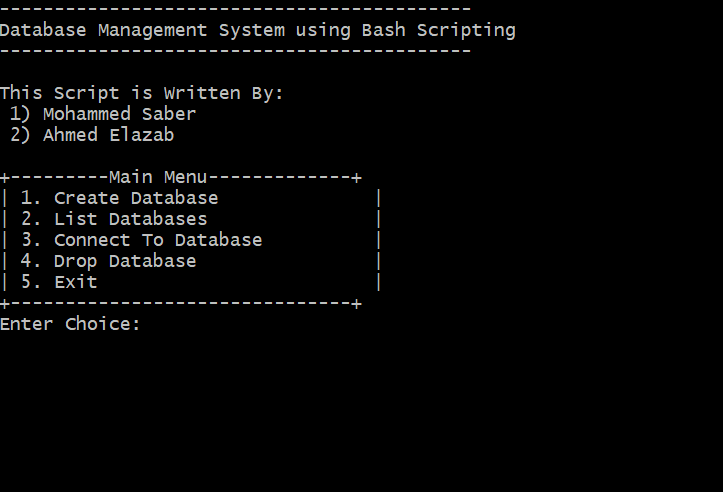Click the bottom border line of the menu box
Image resolution: width=723 pixels, height=492 pixels.
[181, 303]
